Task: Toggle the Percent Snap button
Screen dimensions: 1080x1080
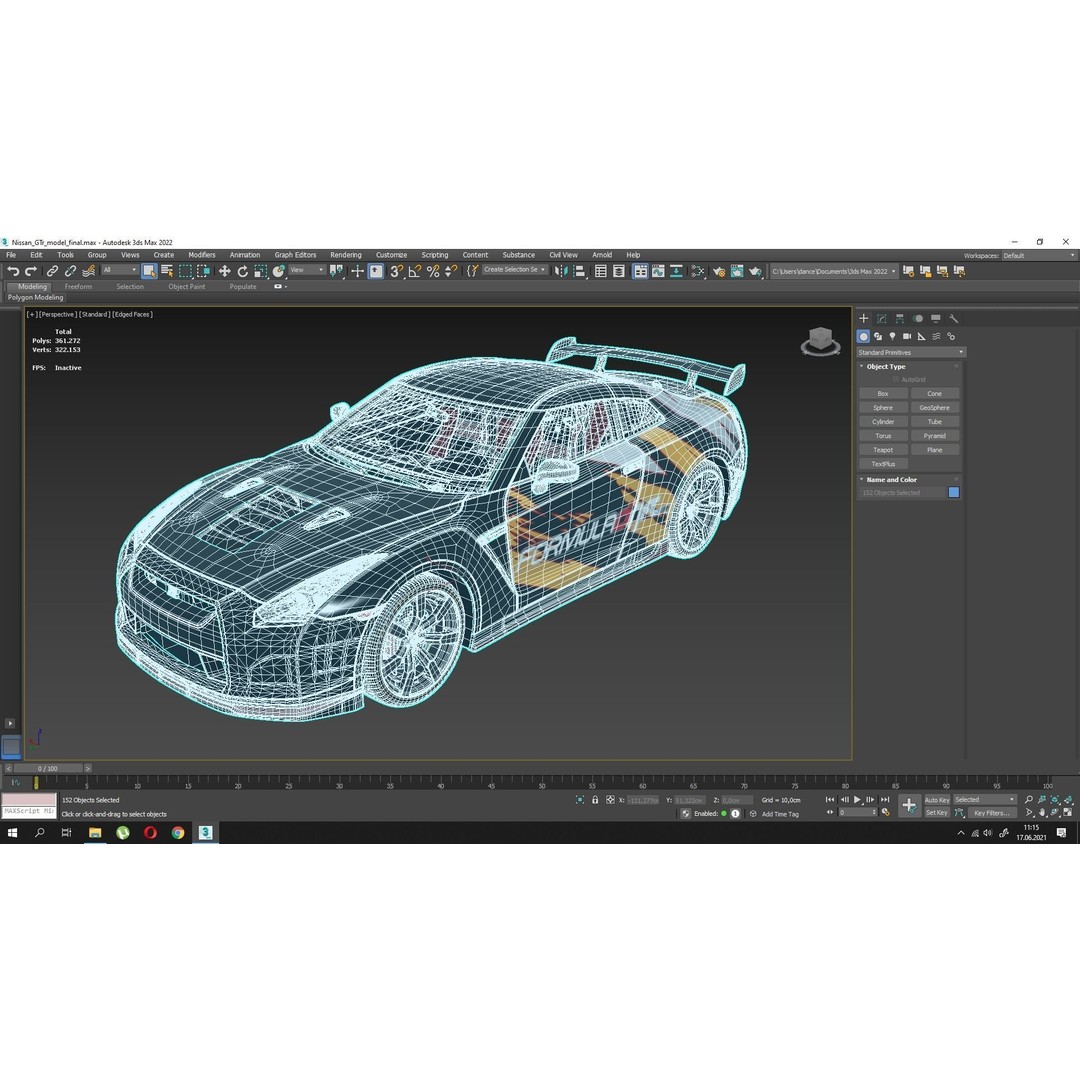Action: [x=433, y=271]
